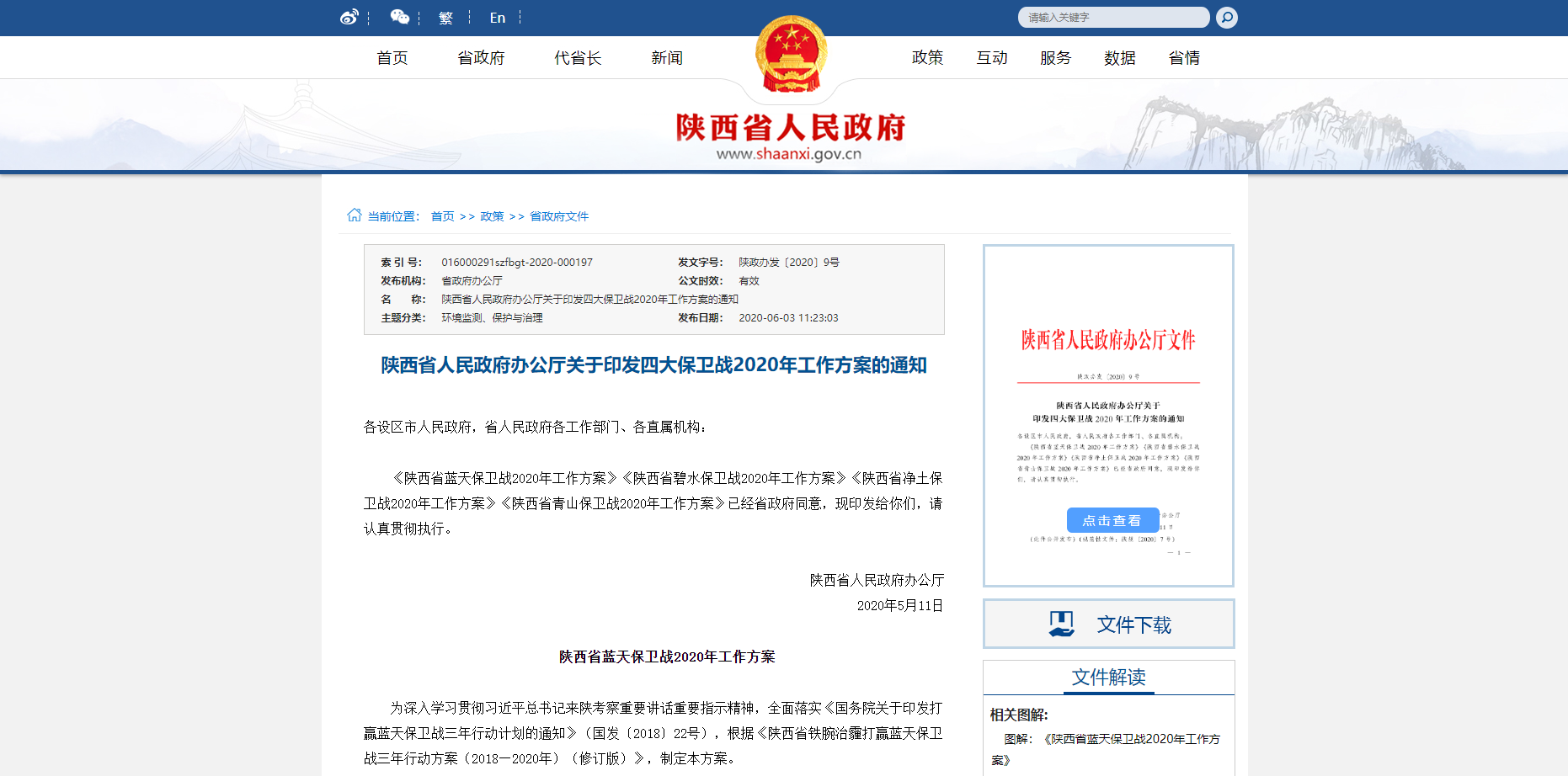This screenshot has height=776, width=1568.
Task: Open the 首页 nav menu item
Action: [392, 58]
